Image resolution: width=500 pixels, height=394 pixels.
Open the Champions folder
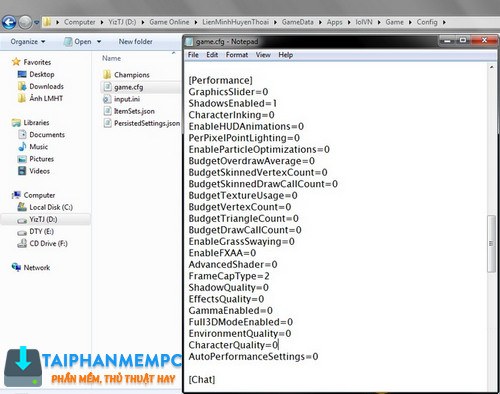coord(132,75)
